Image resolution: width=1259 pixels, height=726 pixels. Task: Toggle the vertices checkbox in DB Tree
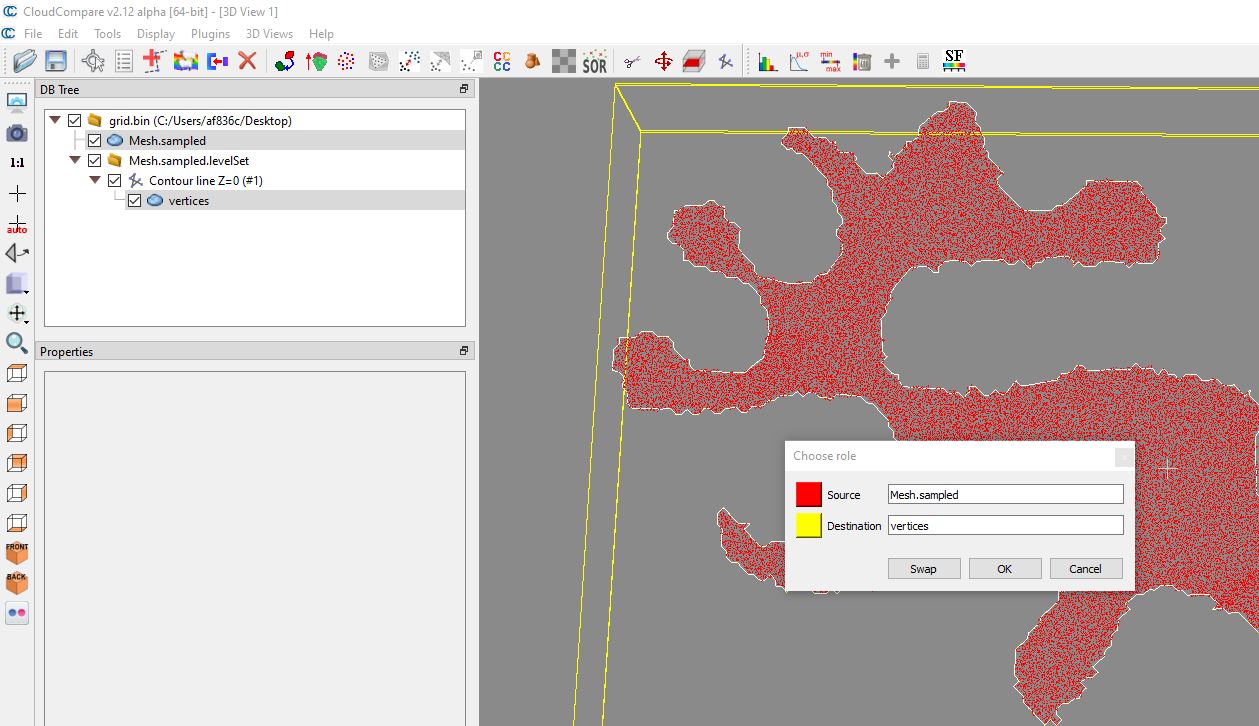pos(134,201)
